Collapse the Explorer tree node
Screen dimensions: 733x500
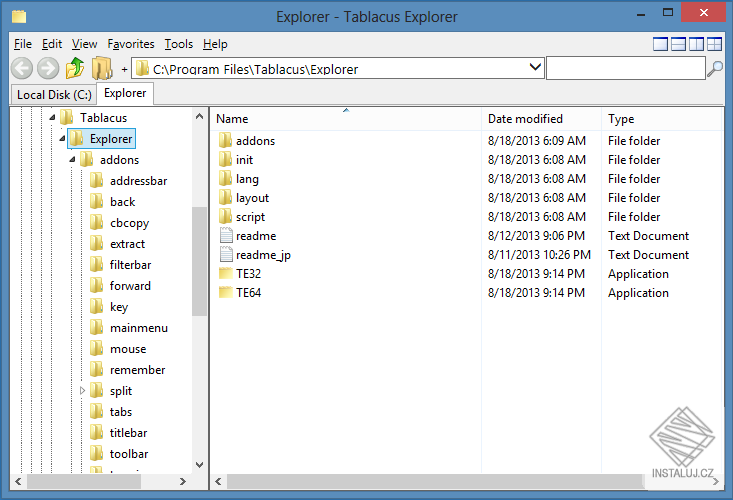[x=62, y=138]
